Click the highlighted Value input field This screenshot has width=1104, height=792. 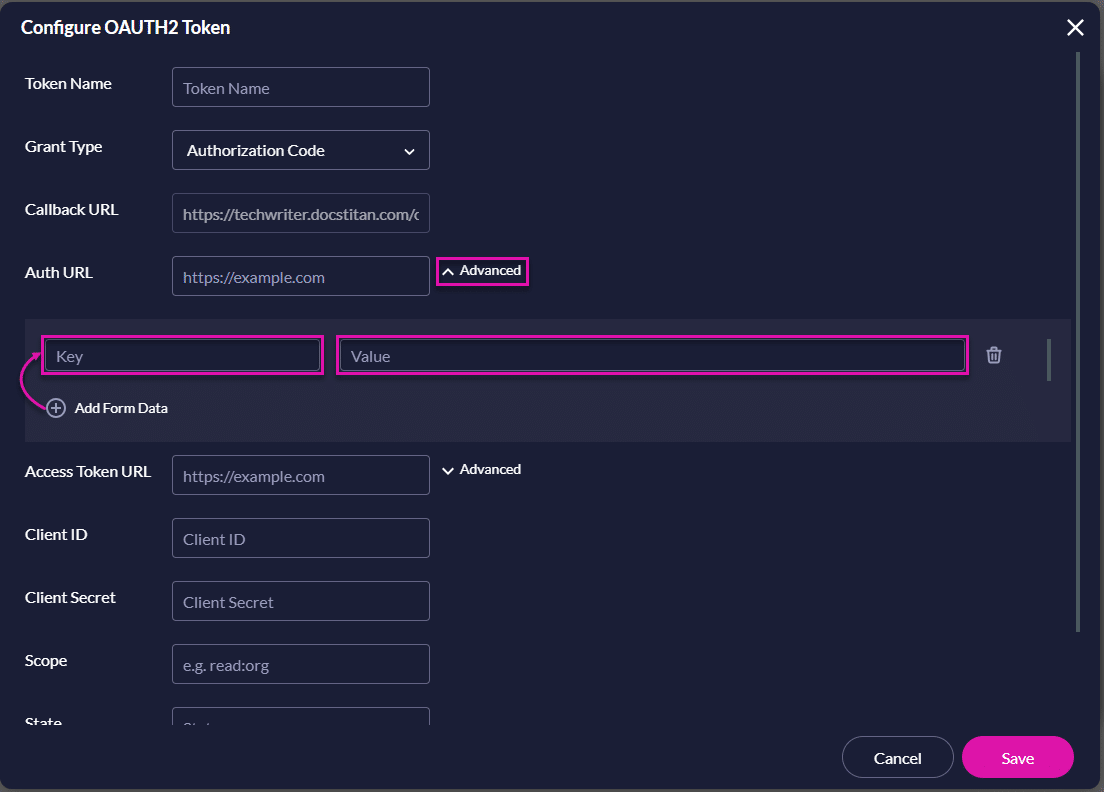click(650, 355)
